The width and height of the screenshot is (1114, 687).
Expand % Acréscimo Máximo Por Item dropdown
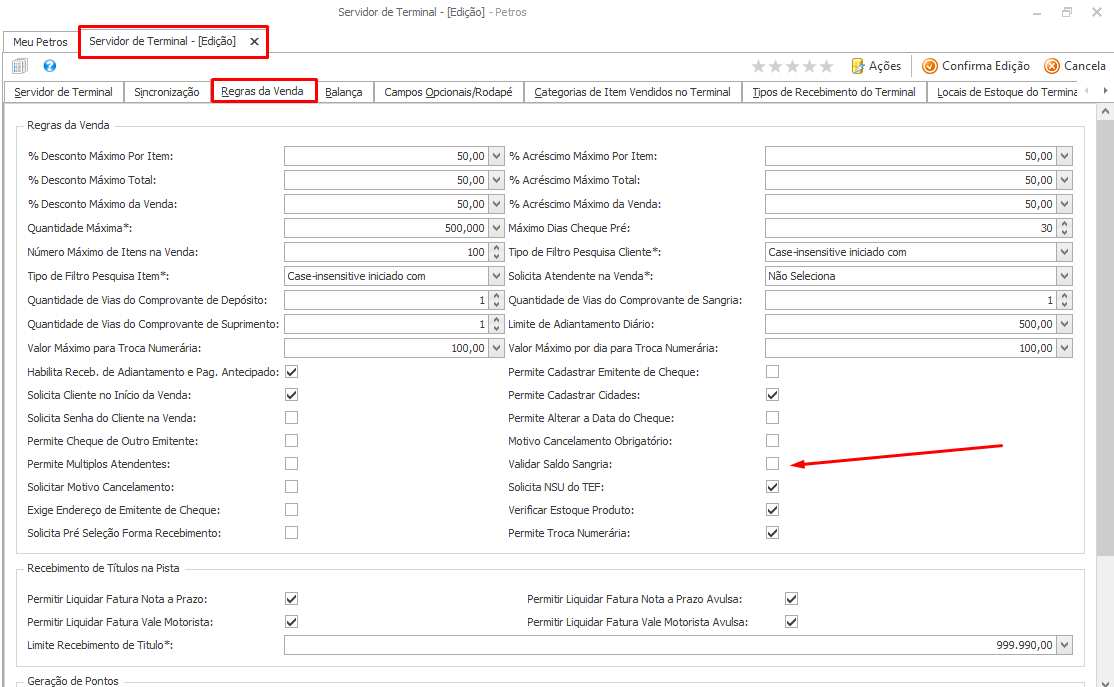pos(1064,156)
